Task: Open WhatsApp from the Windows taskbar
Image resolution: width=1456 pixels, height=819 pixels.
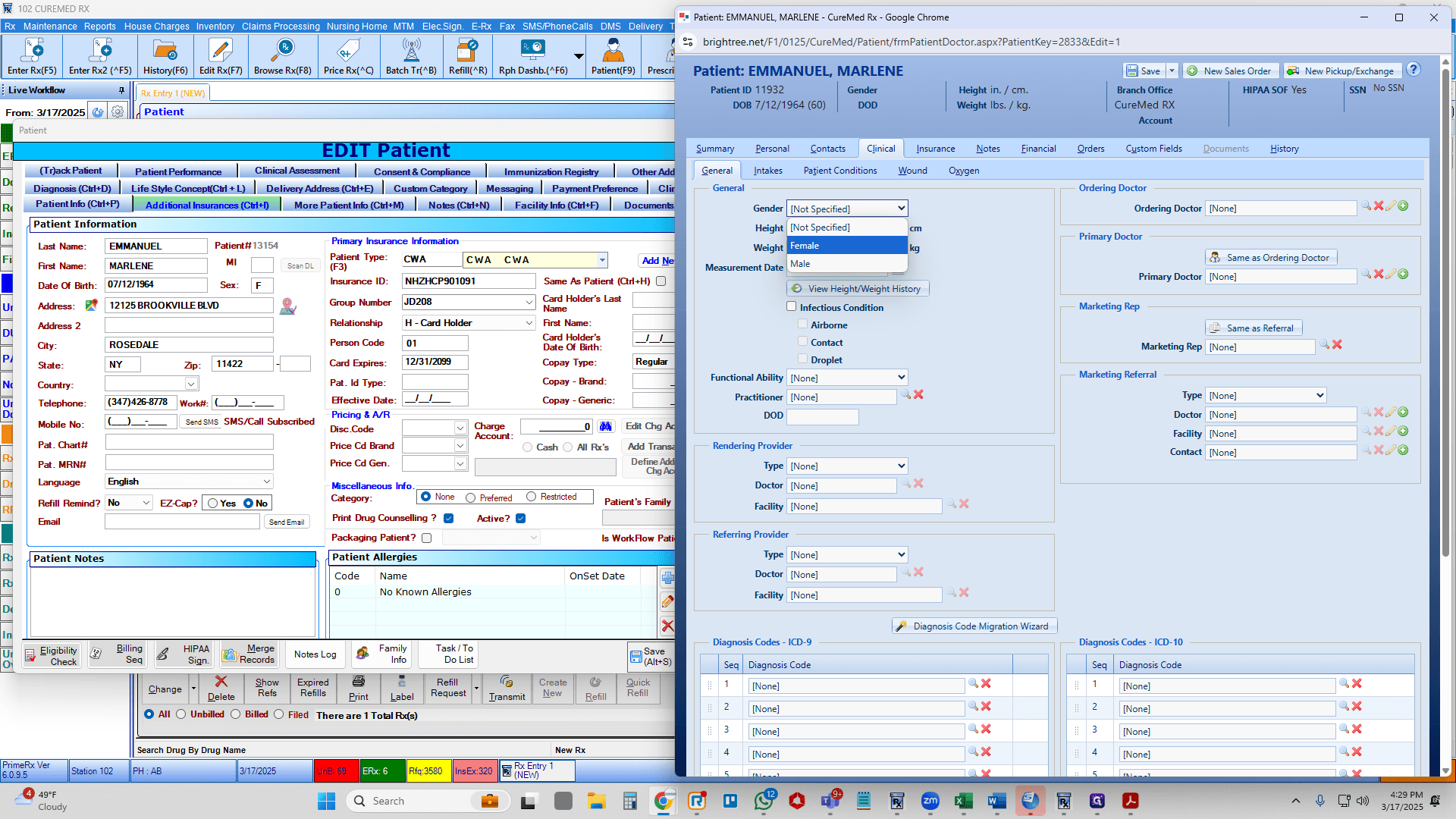Action: coord(764,801)
